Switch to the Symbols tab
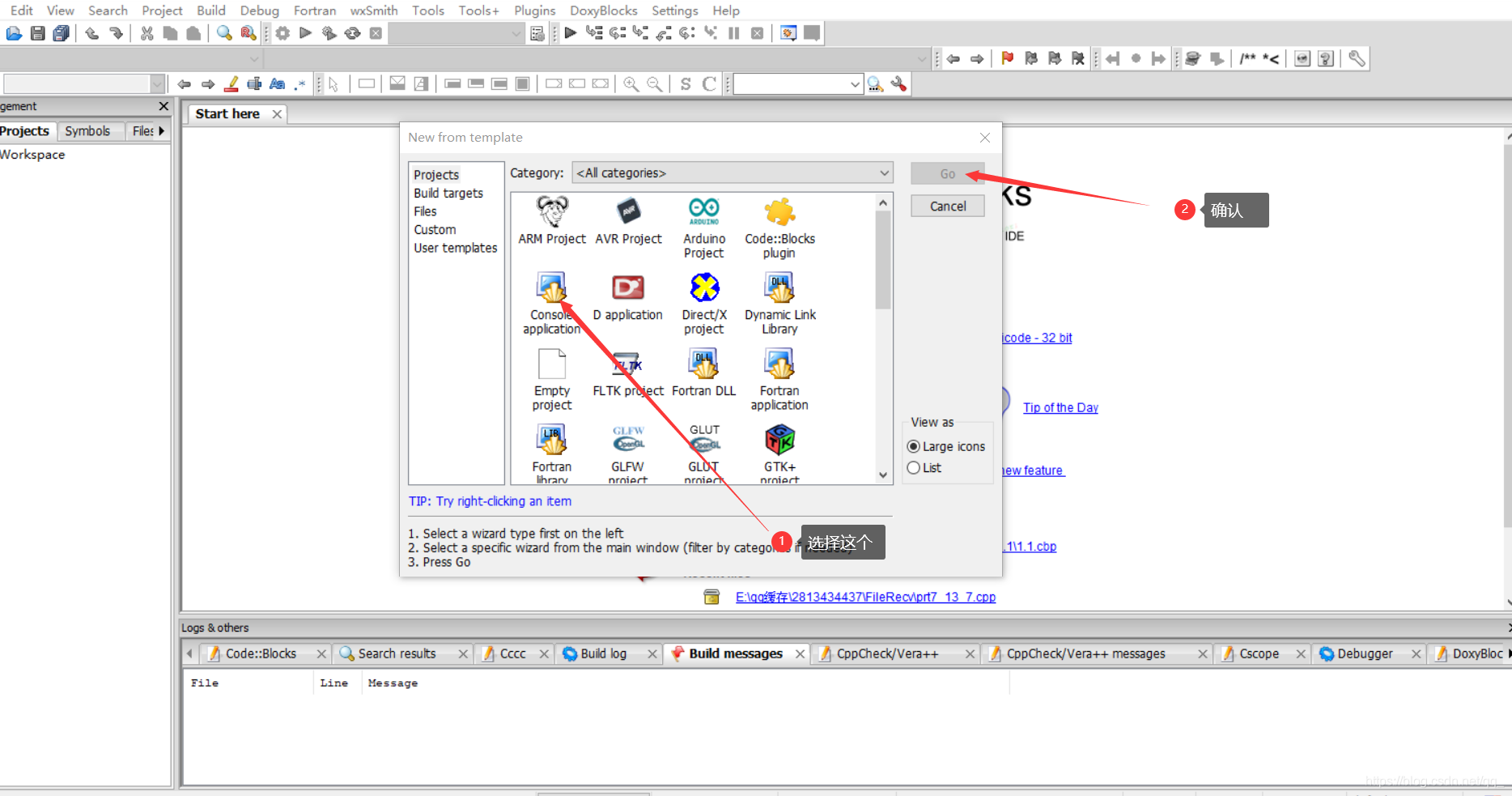This screenshot has height=796, width=1512. [87, 131]
